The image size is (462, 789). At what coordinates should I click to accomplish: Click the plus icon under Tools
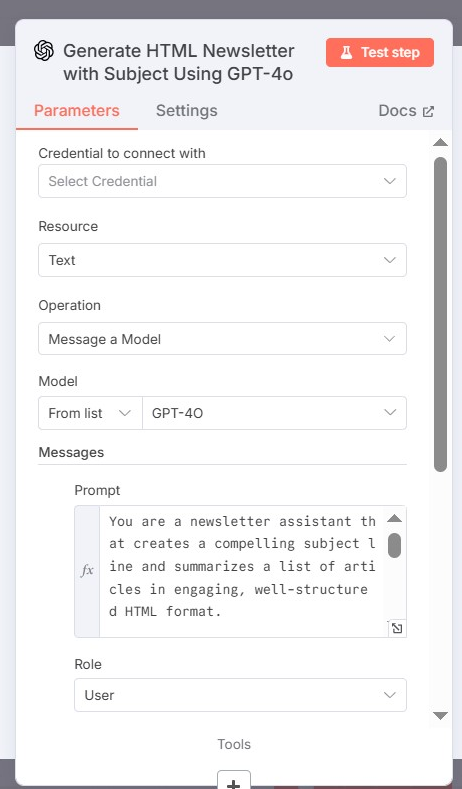tap(234, 782)
